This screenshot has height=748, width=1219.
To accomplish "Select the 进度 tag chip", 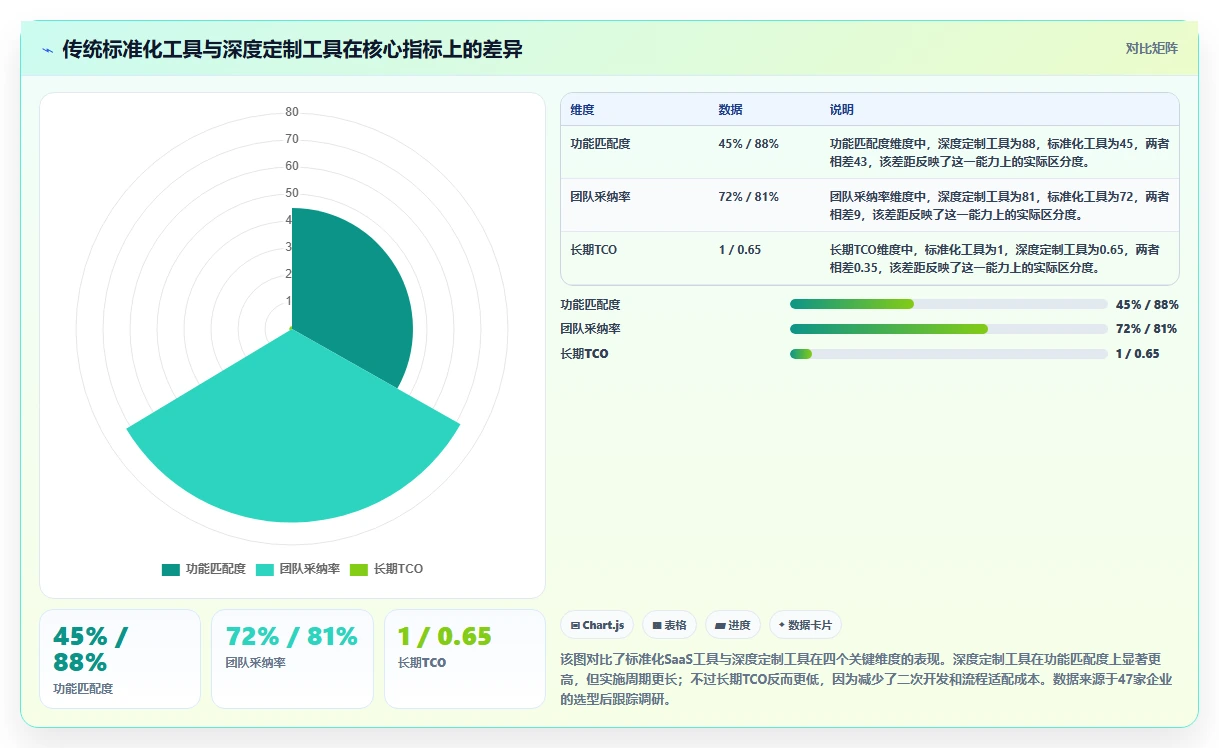I will tap(733, 625).
